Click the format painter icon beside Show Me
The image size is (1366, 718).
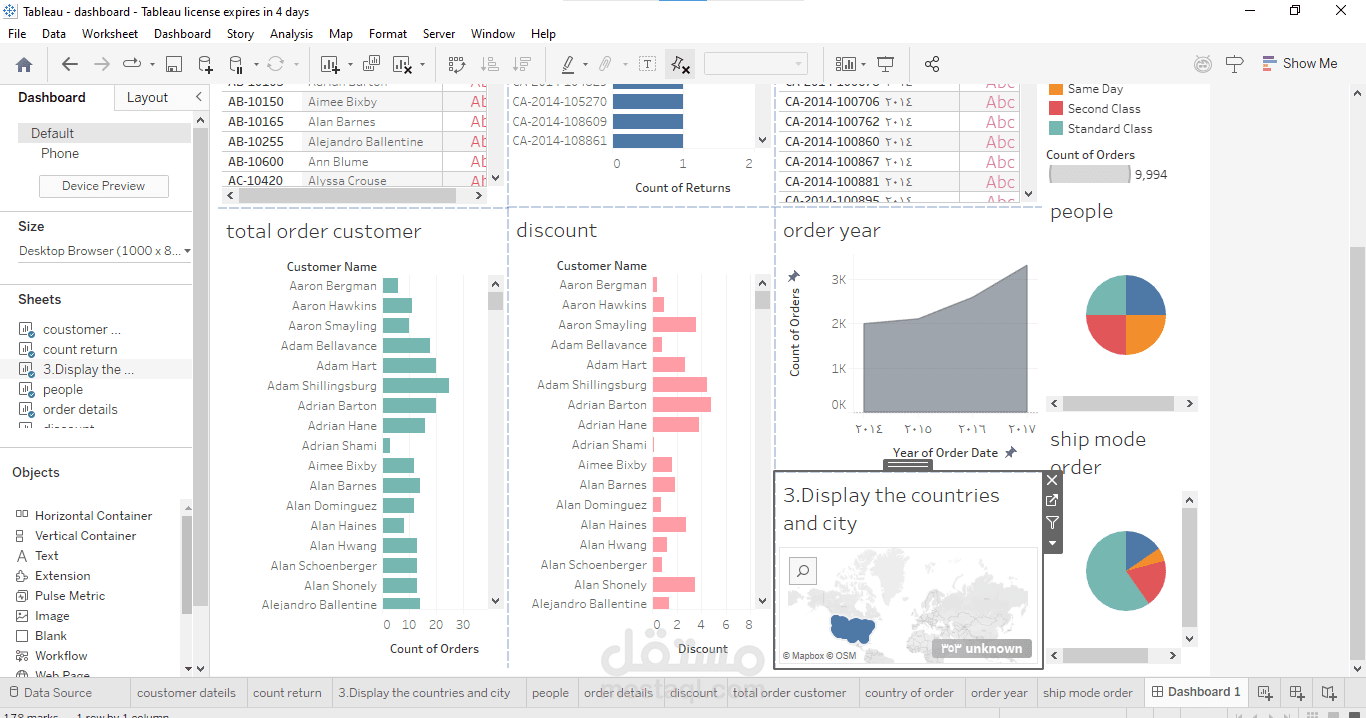pyautogui.click(x=1235, y=64)
